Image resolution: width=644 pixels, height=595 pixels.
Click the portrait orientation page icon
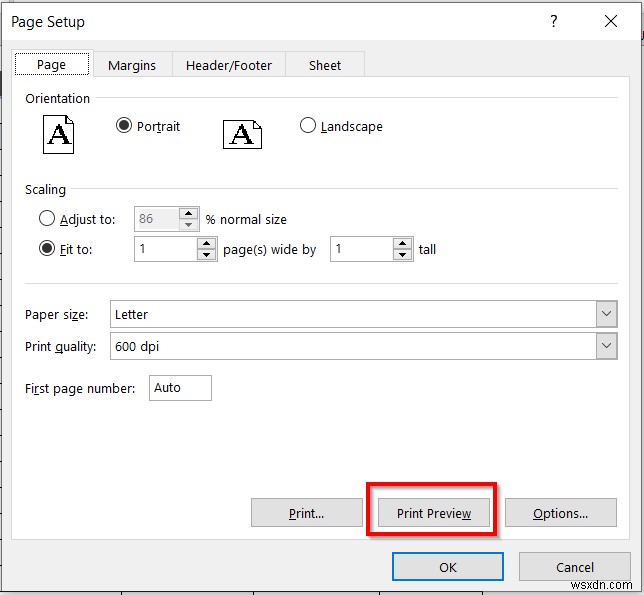[x=58, y=135]
